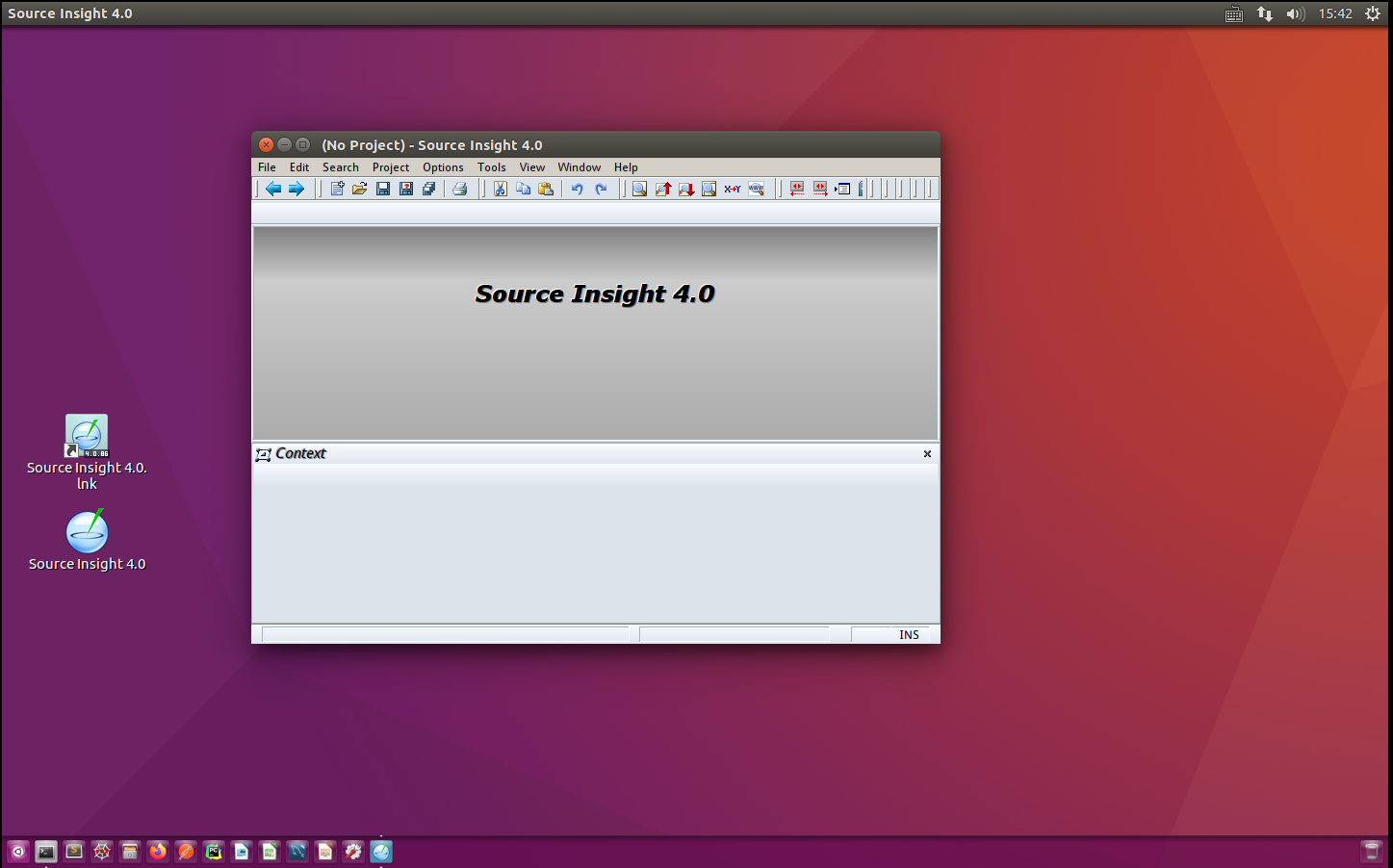Viewport: 1393px width, 868px height.
Task: Click the INS indicator in the status bar
Action: 907,633
